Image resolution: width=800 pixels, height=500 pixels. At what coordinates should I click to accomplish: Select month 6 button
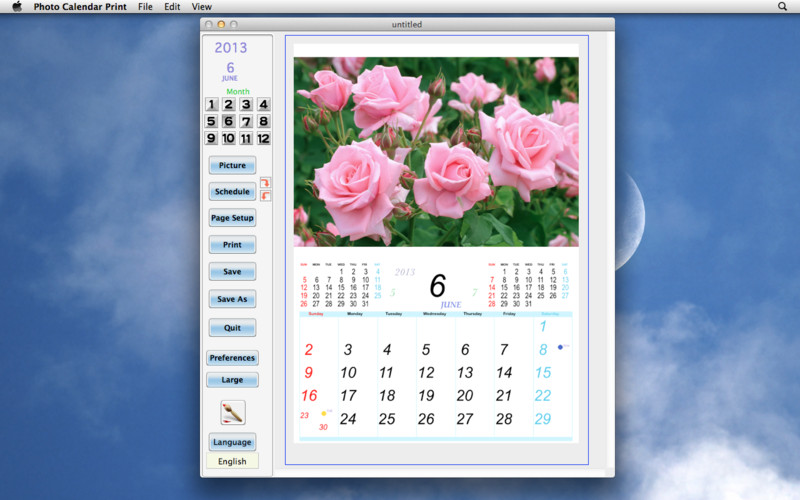(x=229, y=121)
